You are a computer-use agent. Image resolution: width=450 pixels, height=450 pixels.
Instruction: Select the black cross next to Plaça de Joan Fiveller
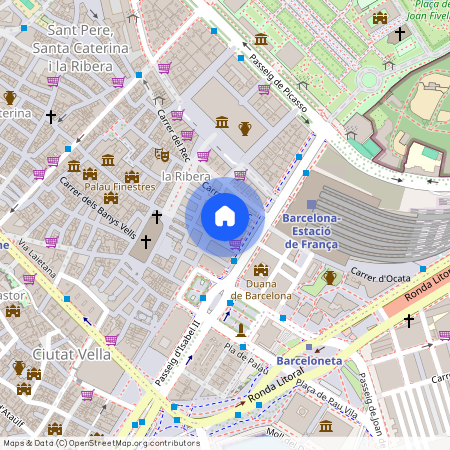(400, 34)
